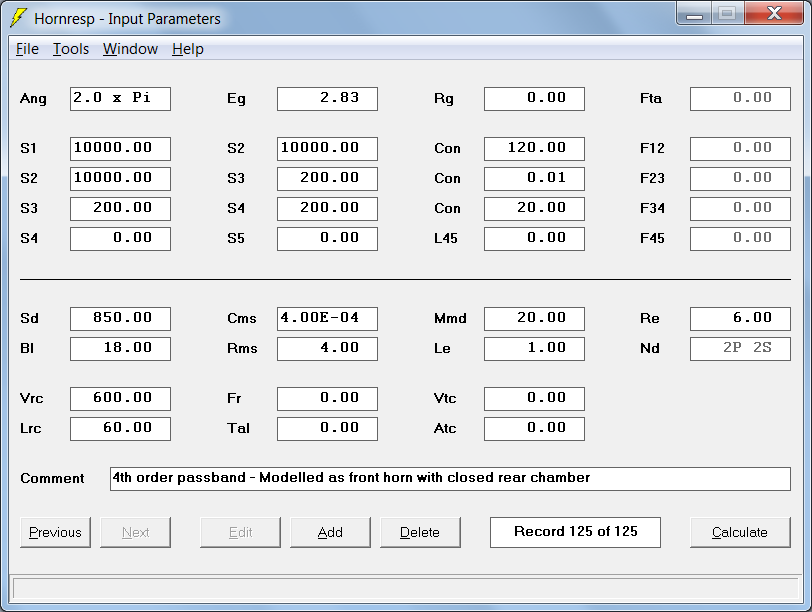Viewport: 812px width, 612px height.
Task: Click the Con label beside 120.00
Action: 447,149
